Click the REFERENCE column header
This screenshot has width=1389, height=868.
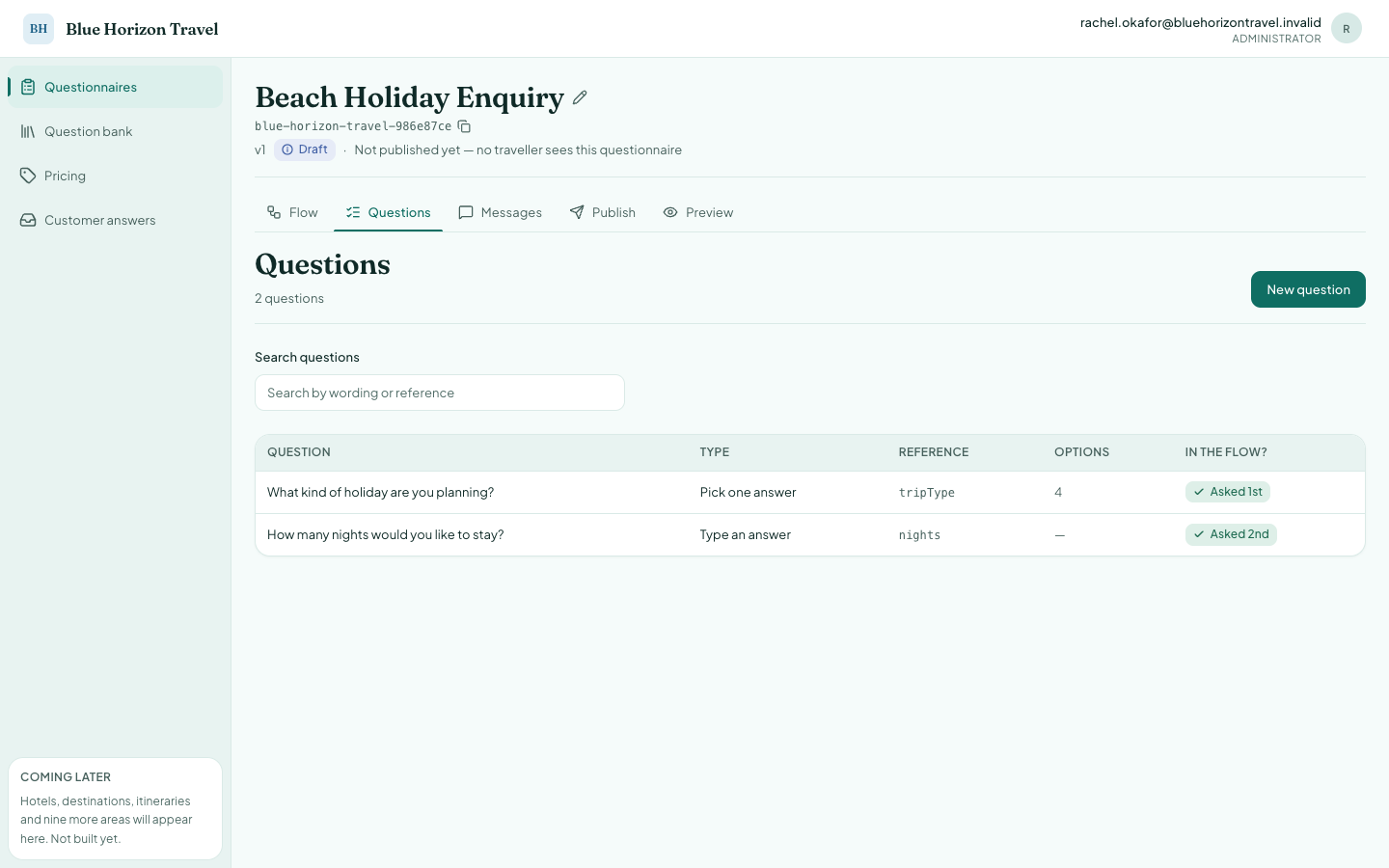(x=934, y=452)
